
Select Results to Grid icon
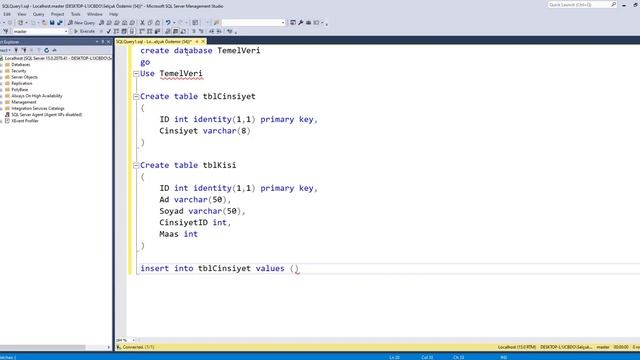(x=176, y=31)
